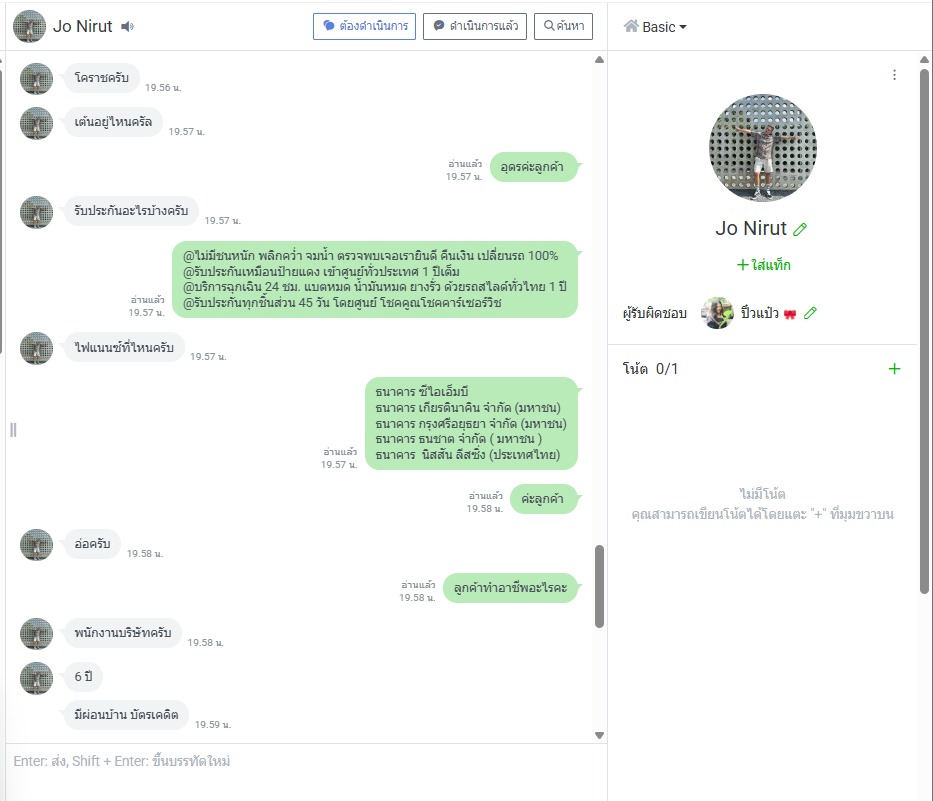Toggle the ต้องดำเนินการ status filter

364,26
